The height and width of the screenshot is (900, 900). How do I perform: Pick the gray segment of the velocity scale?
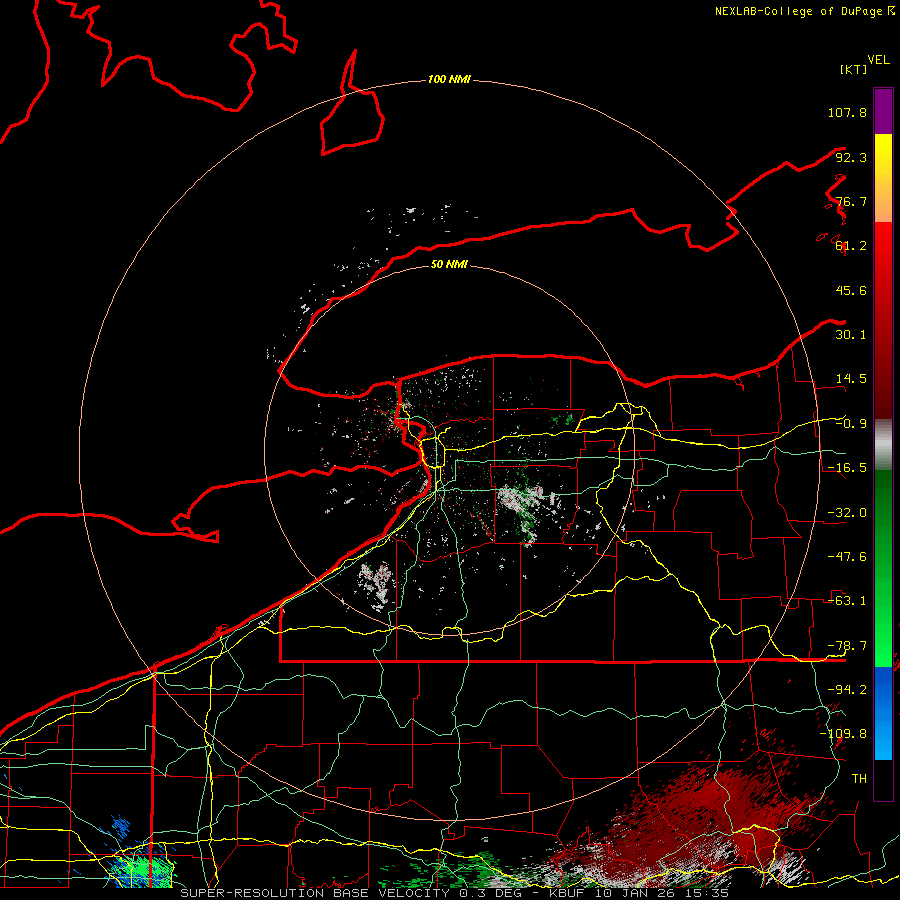(x=883, y=445)
